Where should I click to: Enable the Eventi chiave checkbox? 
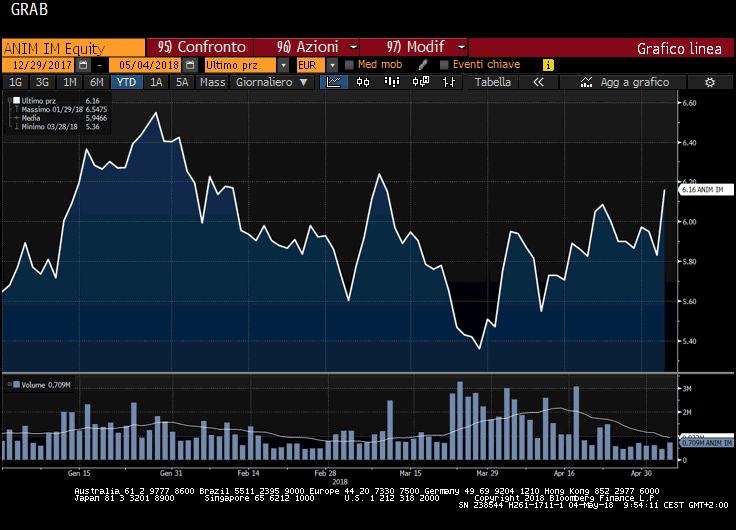point(444,65)
